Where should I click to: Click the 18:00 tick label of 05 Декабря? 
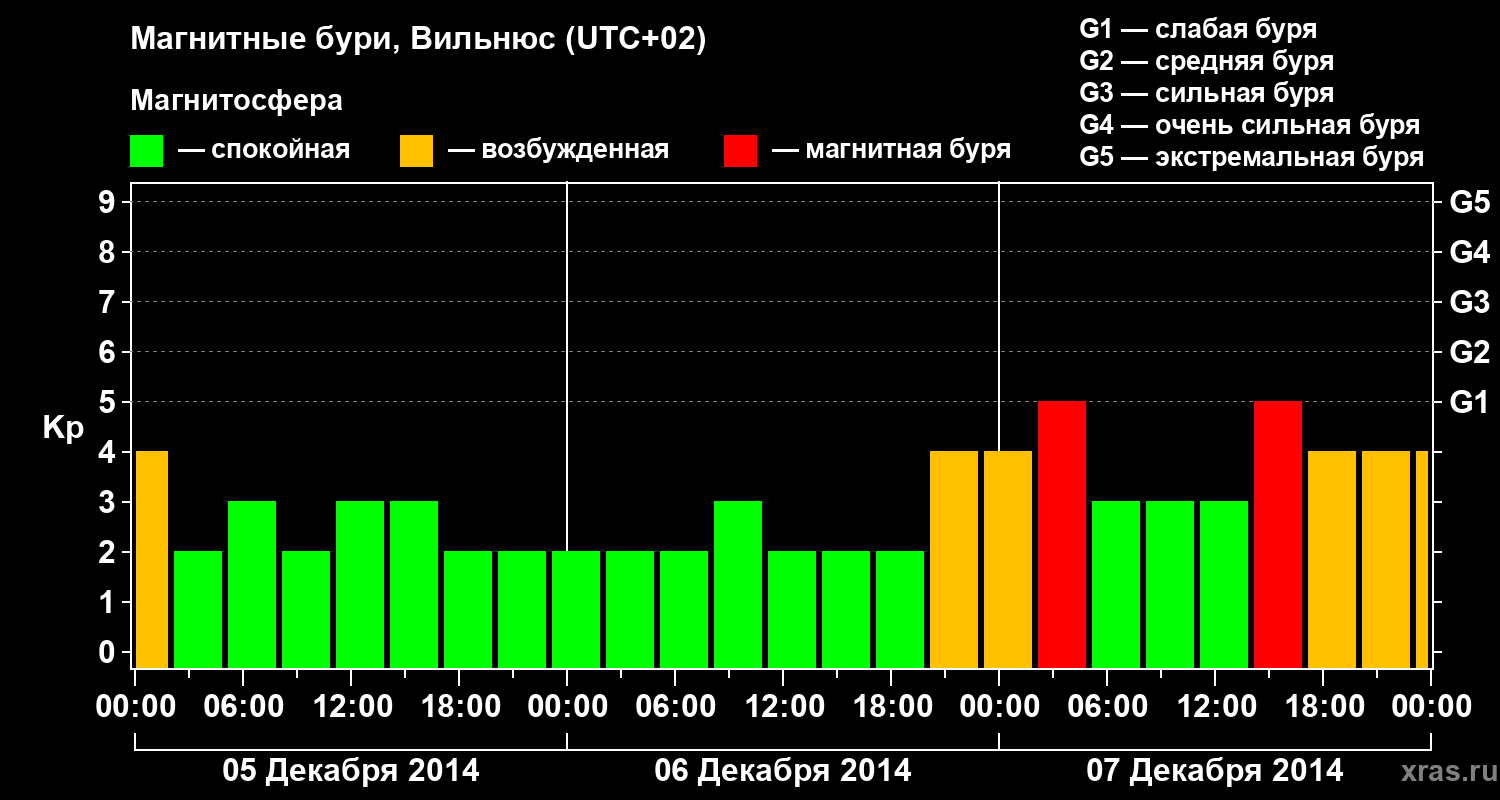pos(459,706)
